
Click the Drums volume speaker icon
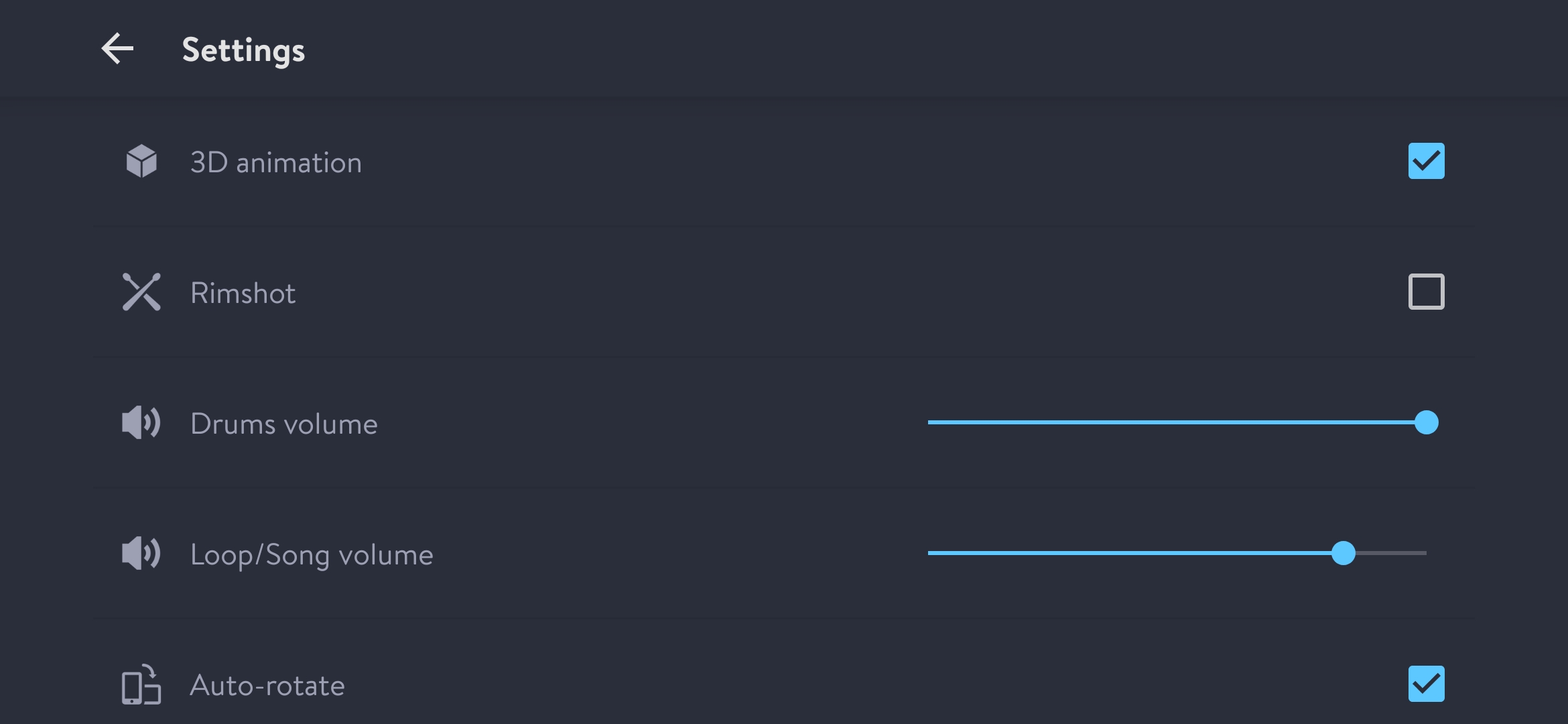pyautogui.click(x=141, y=422)
